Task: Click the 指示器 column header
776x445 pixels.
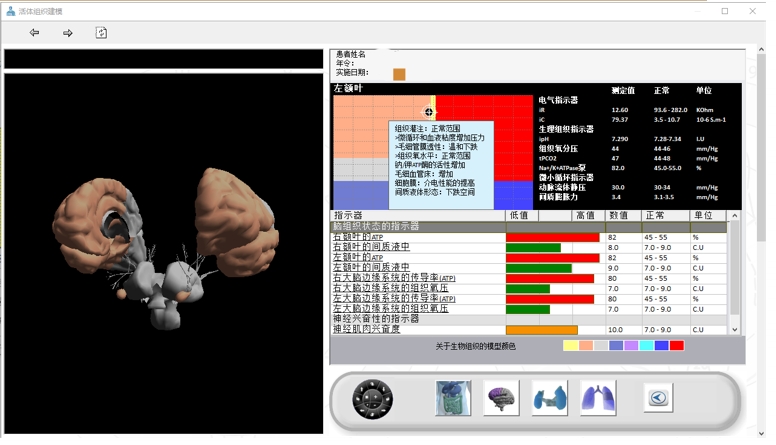Action: [418, 215]
